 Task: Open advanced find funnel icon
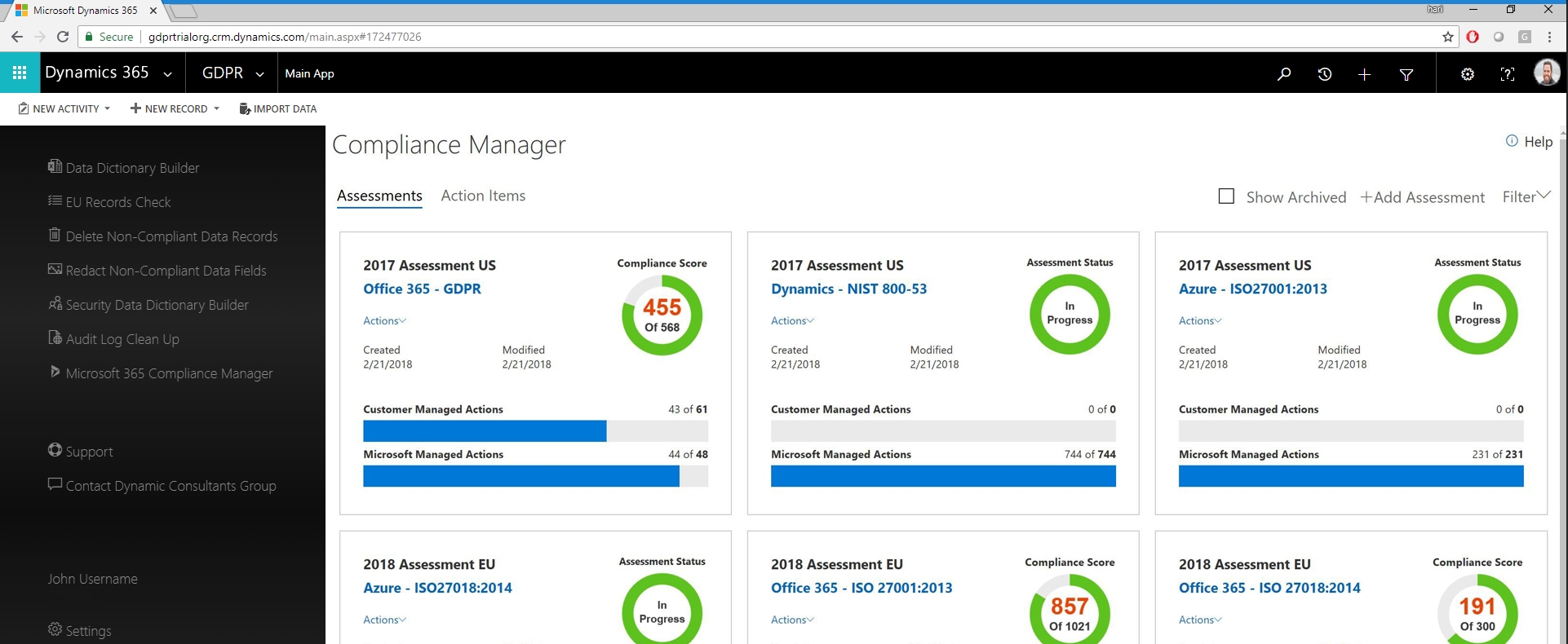(x=1406, y=74)
